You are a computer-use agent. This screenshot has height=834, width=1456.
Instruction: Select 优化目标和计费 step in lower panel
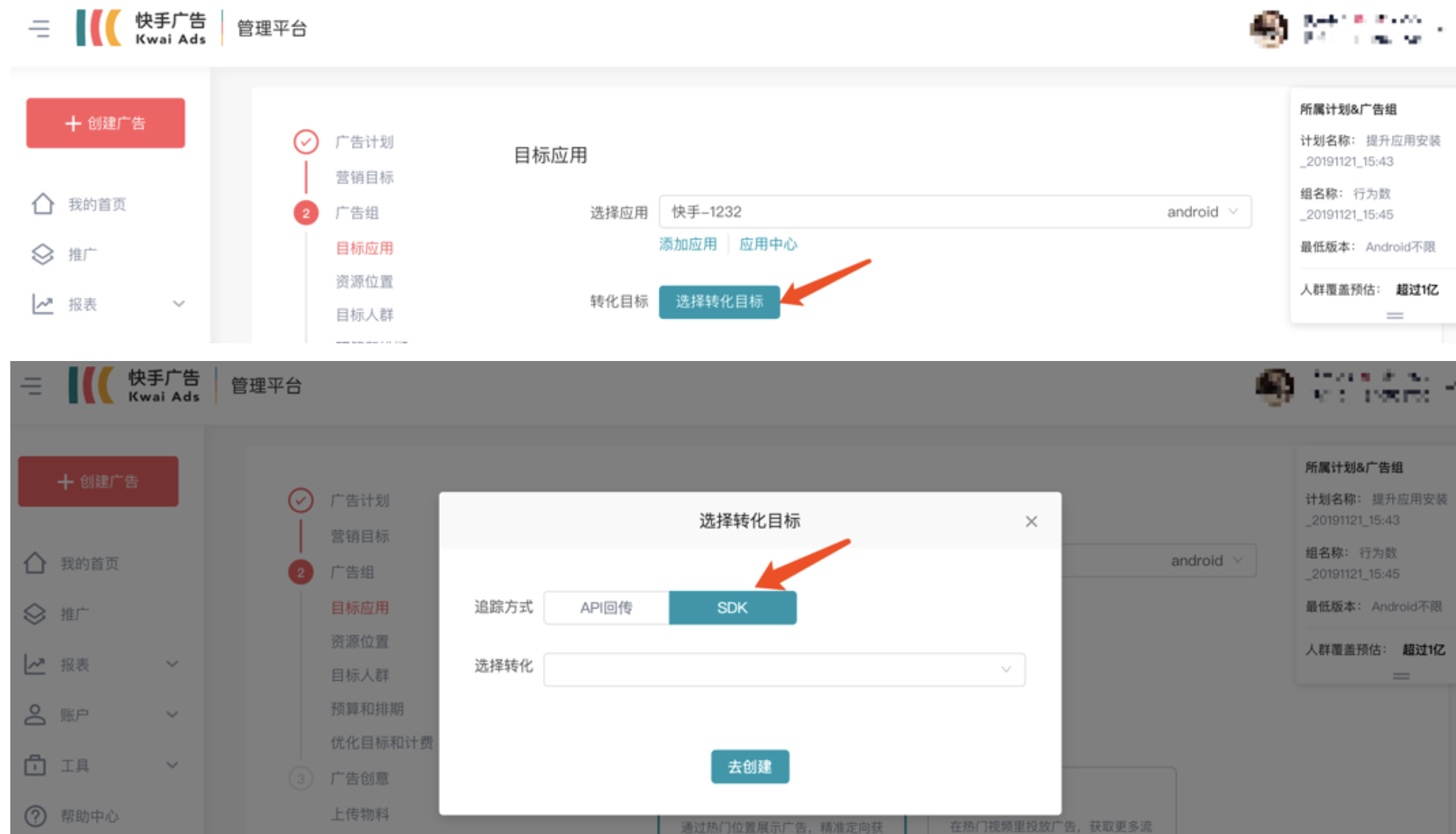382,743
